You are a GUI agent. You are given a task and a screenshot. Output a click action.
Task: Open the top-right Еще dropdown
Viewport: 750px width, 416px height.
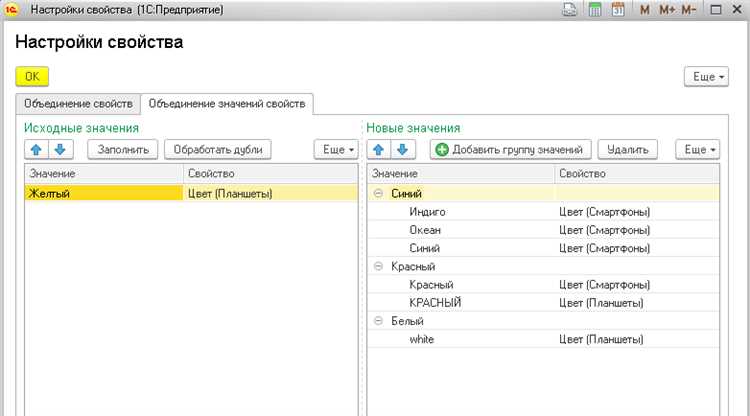tap(706, 77)
